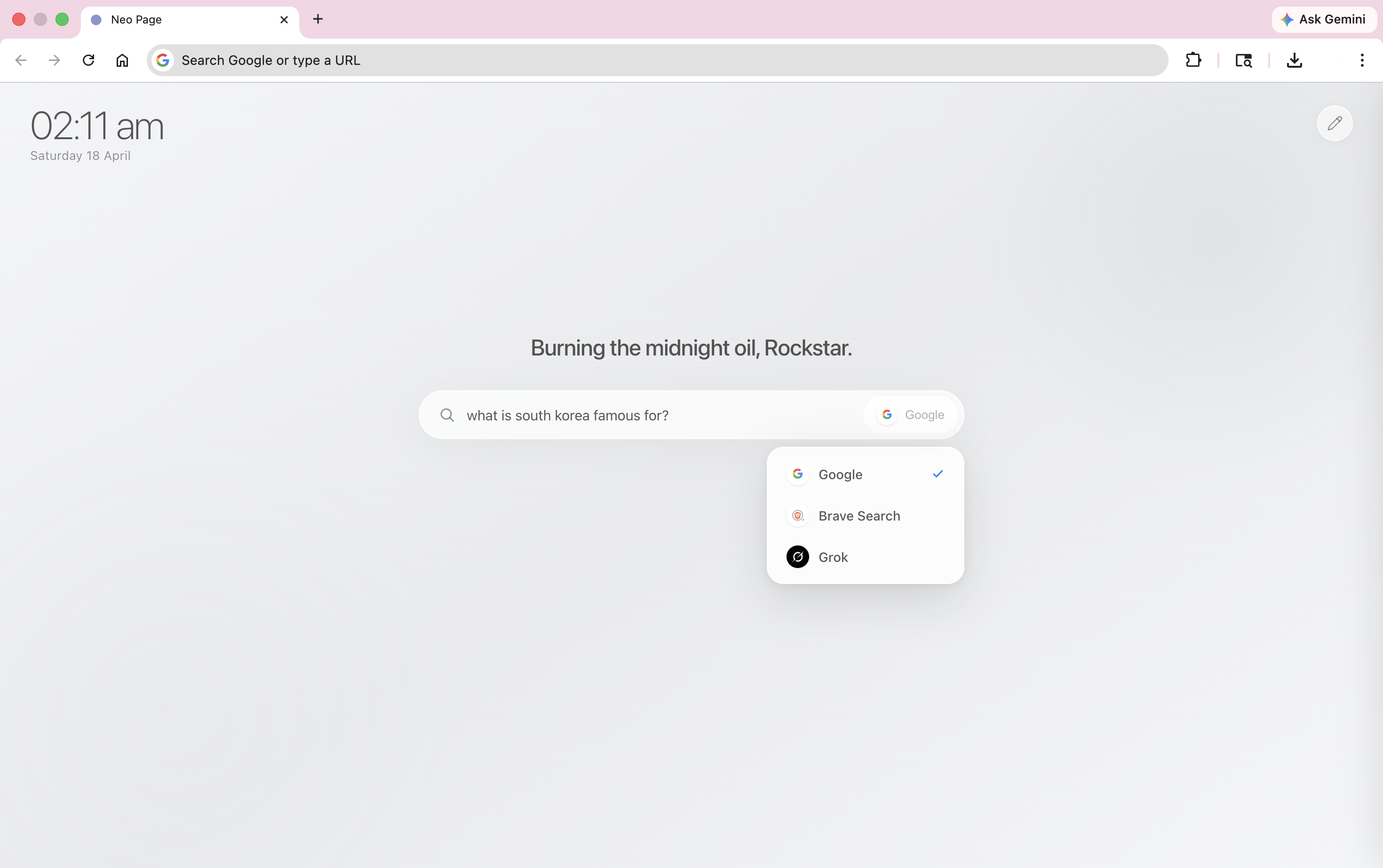The width and height of the screenshot is (1383, 868).
Task: Open a new tab with the plus button
Action: click(x=318, y=19)
